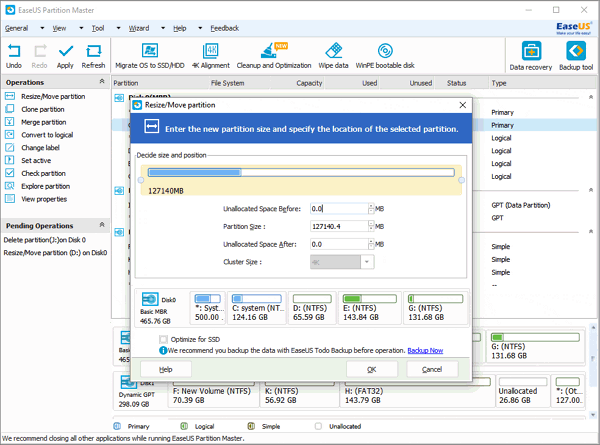600x445 pixels.
Task: Create a WinPE bootable disk
Action: (x=385, y=56)
